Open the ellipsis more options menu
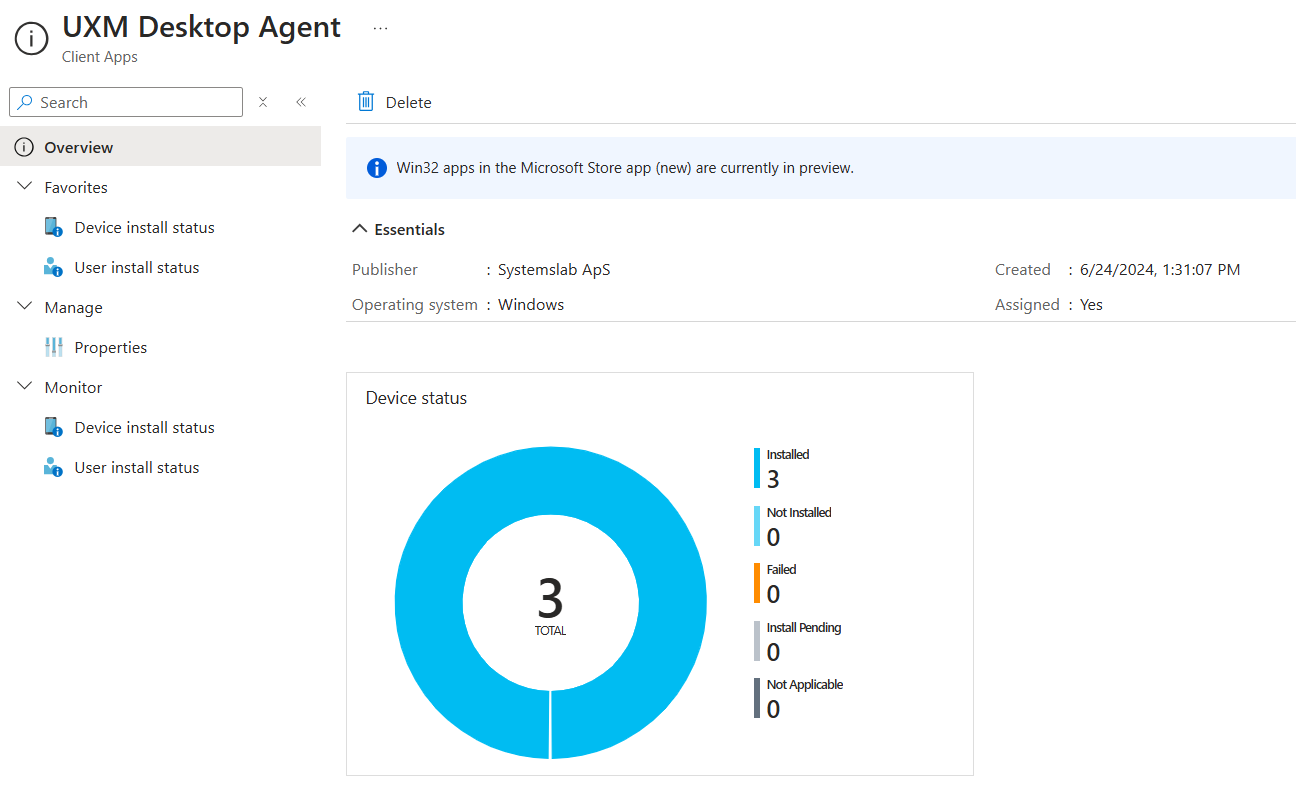1296x787 pixels. pos(380,28)
